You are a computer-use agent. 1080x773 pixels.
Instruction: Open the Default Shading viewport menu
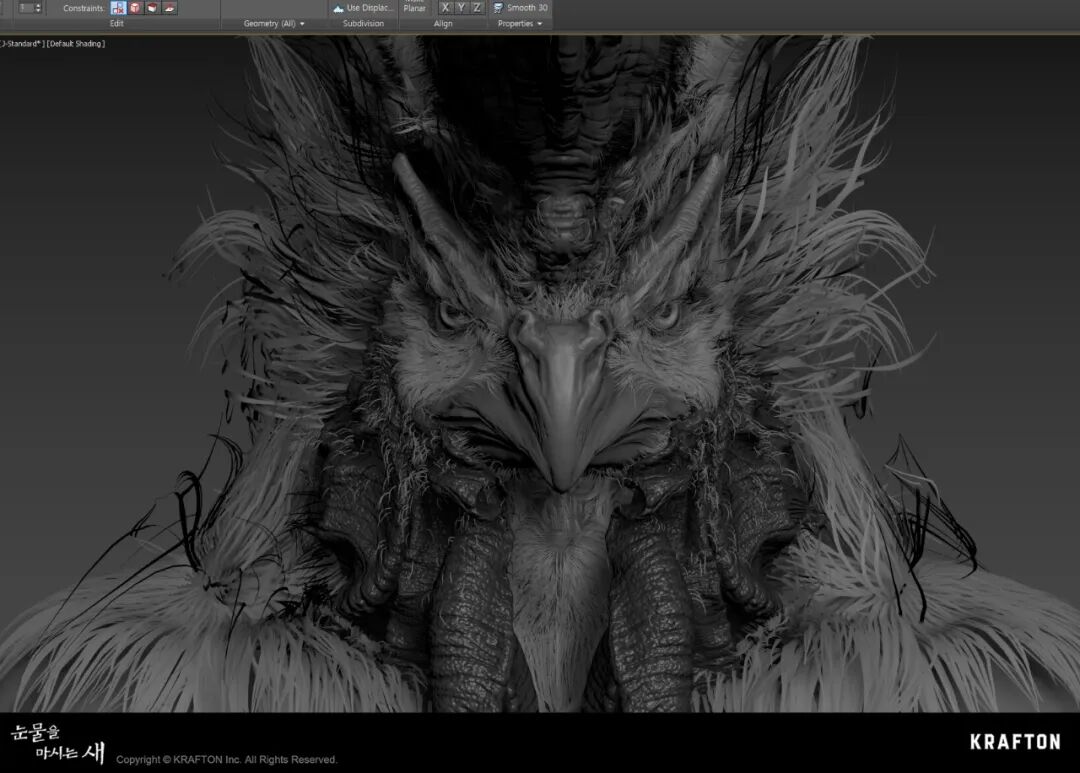(76, 43)
